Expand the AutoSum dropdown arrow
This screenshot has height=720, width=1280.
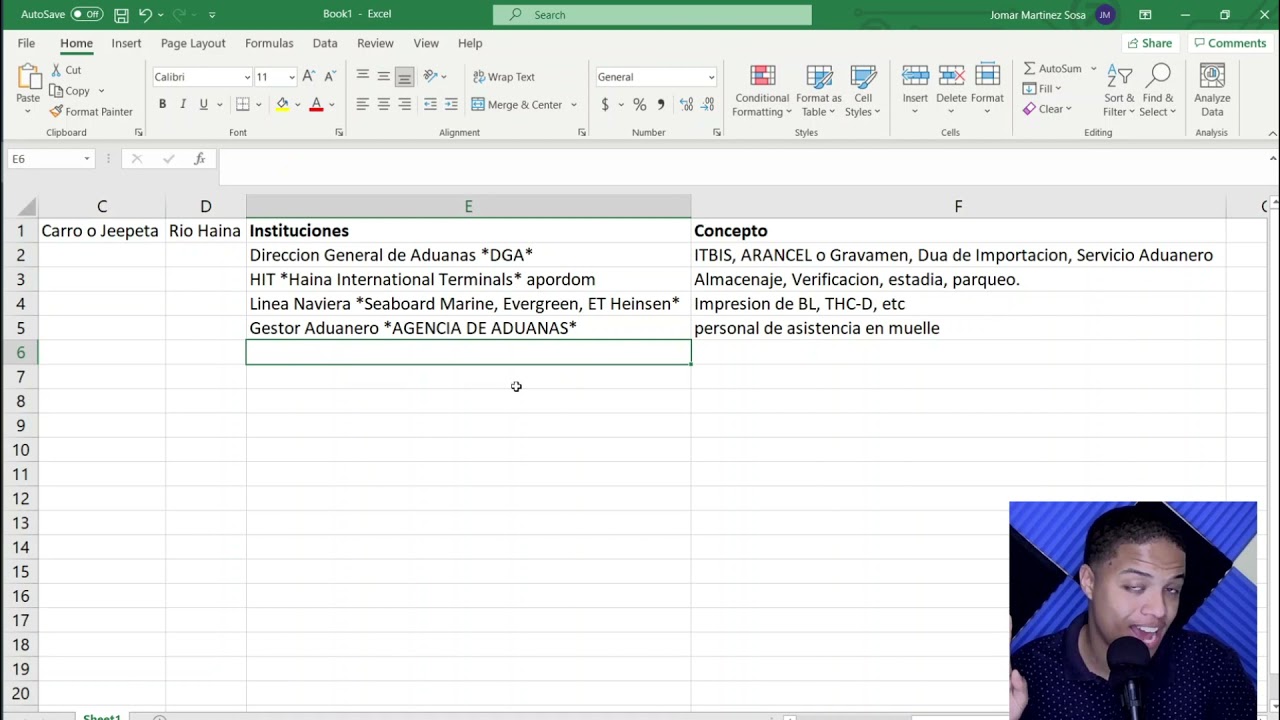[1093, 69]
